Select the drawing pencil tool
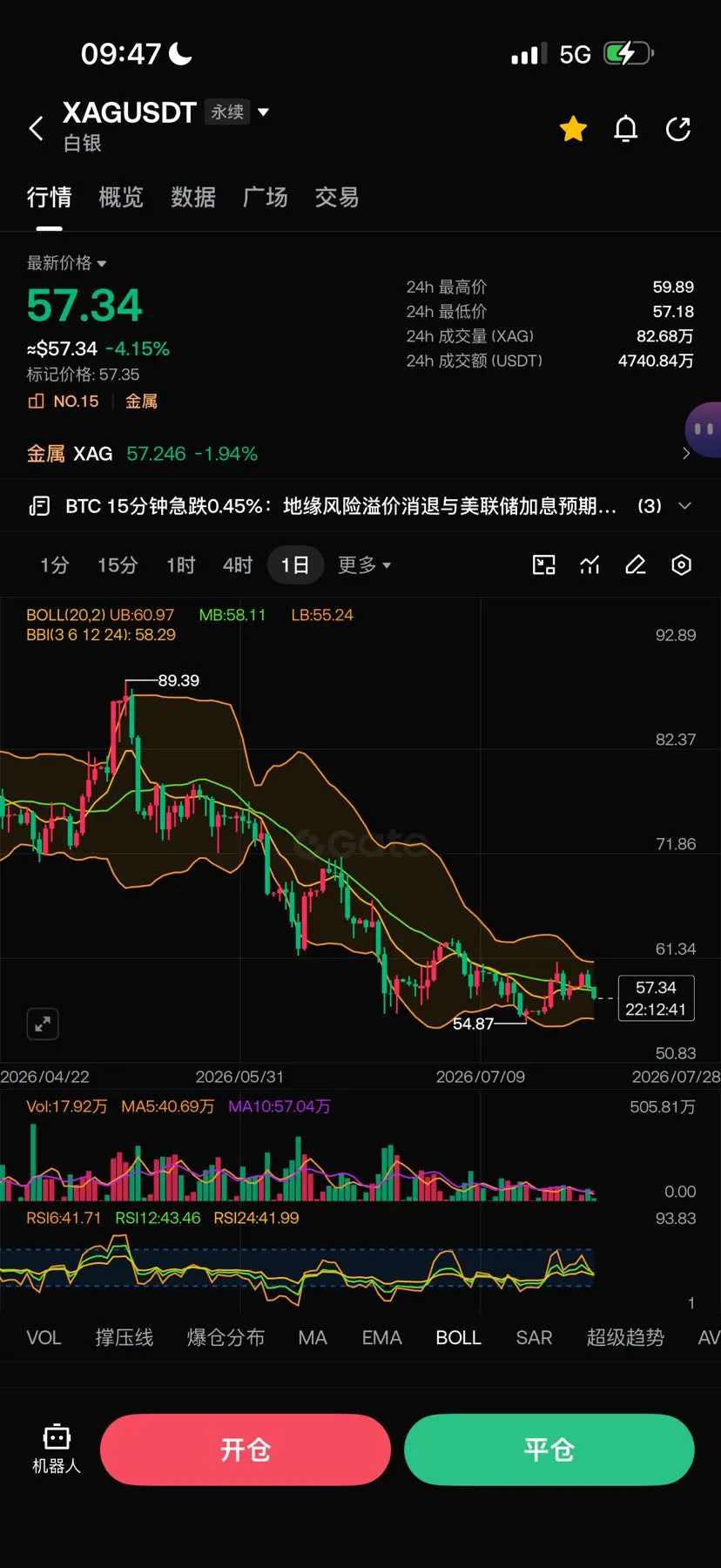The width and height of the screenshot is (721, 1568). pos(637,565)
